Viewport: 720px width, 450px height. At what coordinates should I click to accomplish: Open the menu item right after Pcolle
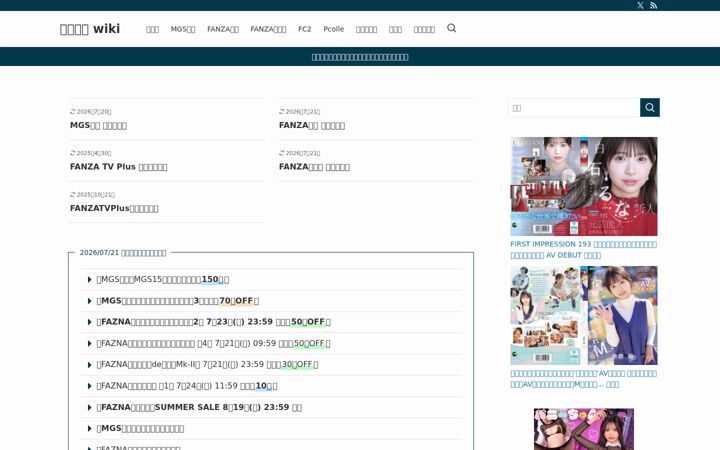click(x=366, y=29)
